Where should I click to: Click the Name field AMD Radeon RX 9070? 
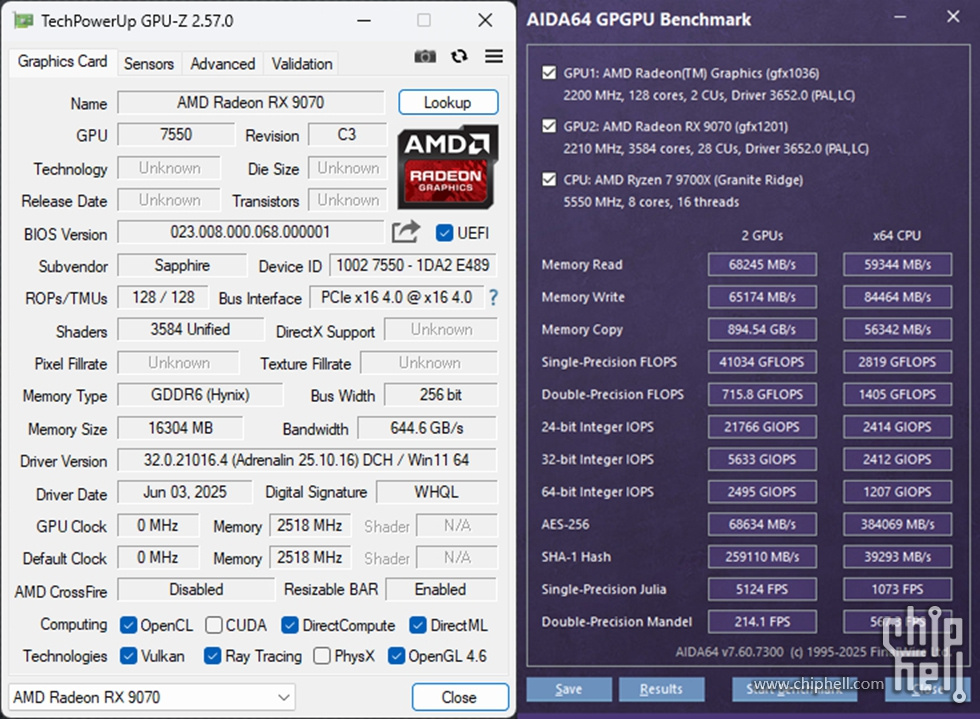pos(251,103)
